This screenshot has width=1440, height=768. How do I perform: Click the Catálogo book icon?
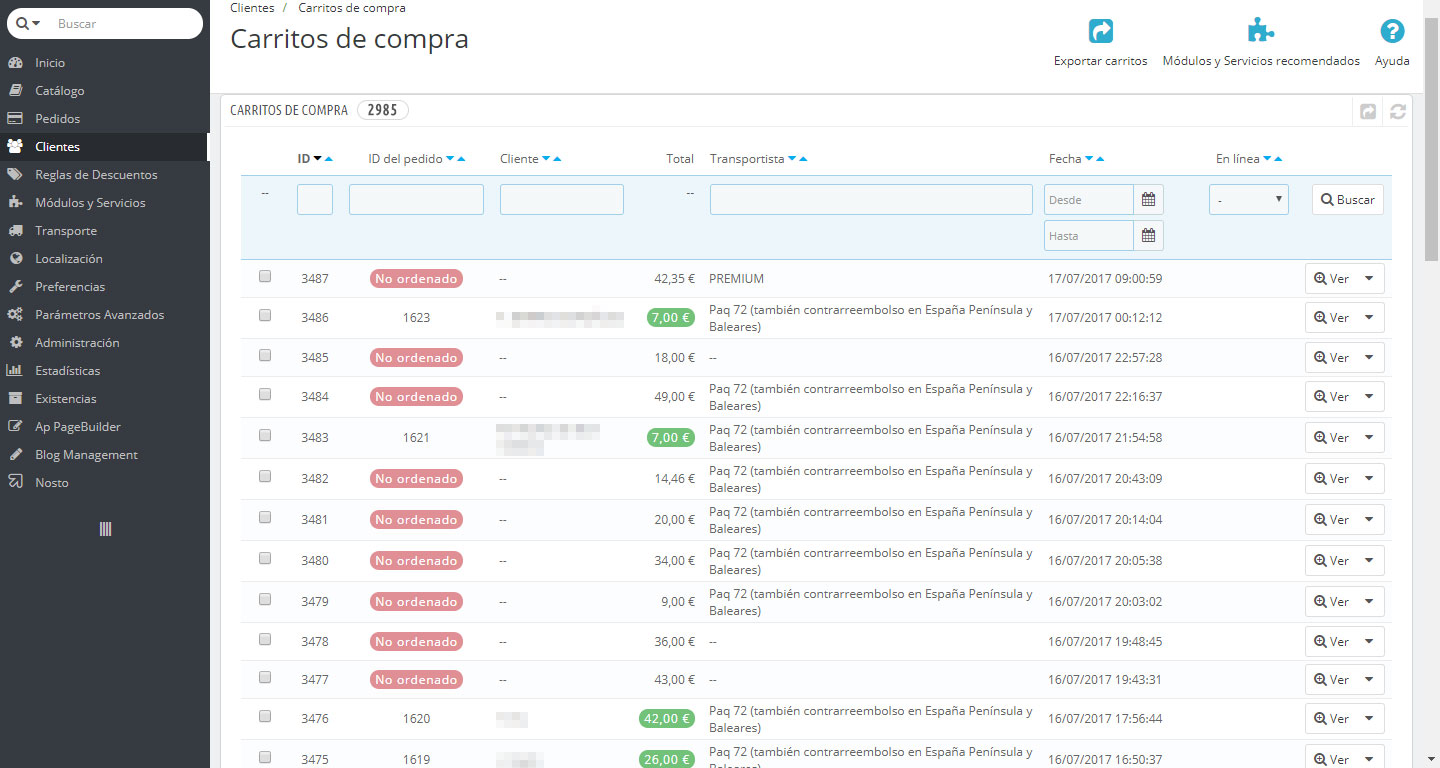(15, 91)
